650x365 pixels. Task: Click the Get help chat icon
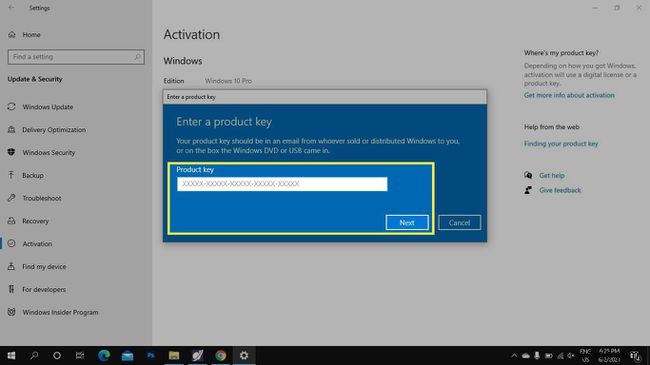(528, 175)
